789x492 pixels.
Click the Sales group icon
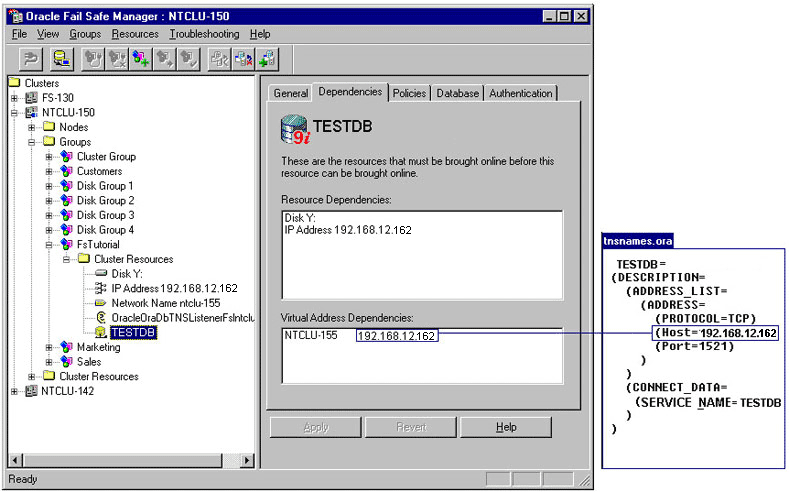point(66,362)
